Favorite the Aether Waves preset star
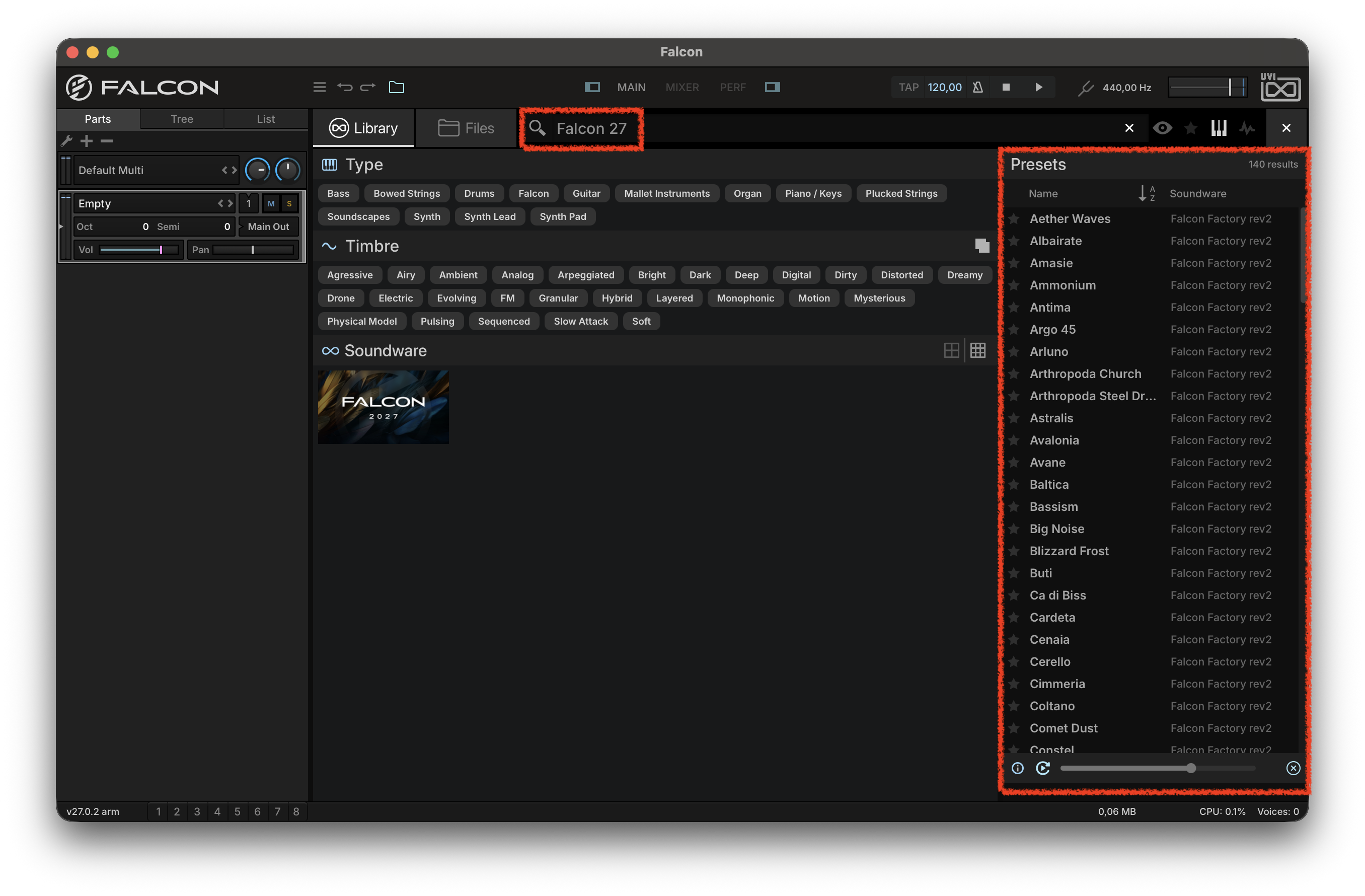 tap(1014, 218)
